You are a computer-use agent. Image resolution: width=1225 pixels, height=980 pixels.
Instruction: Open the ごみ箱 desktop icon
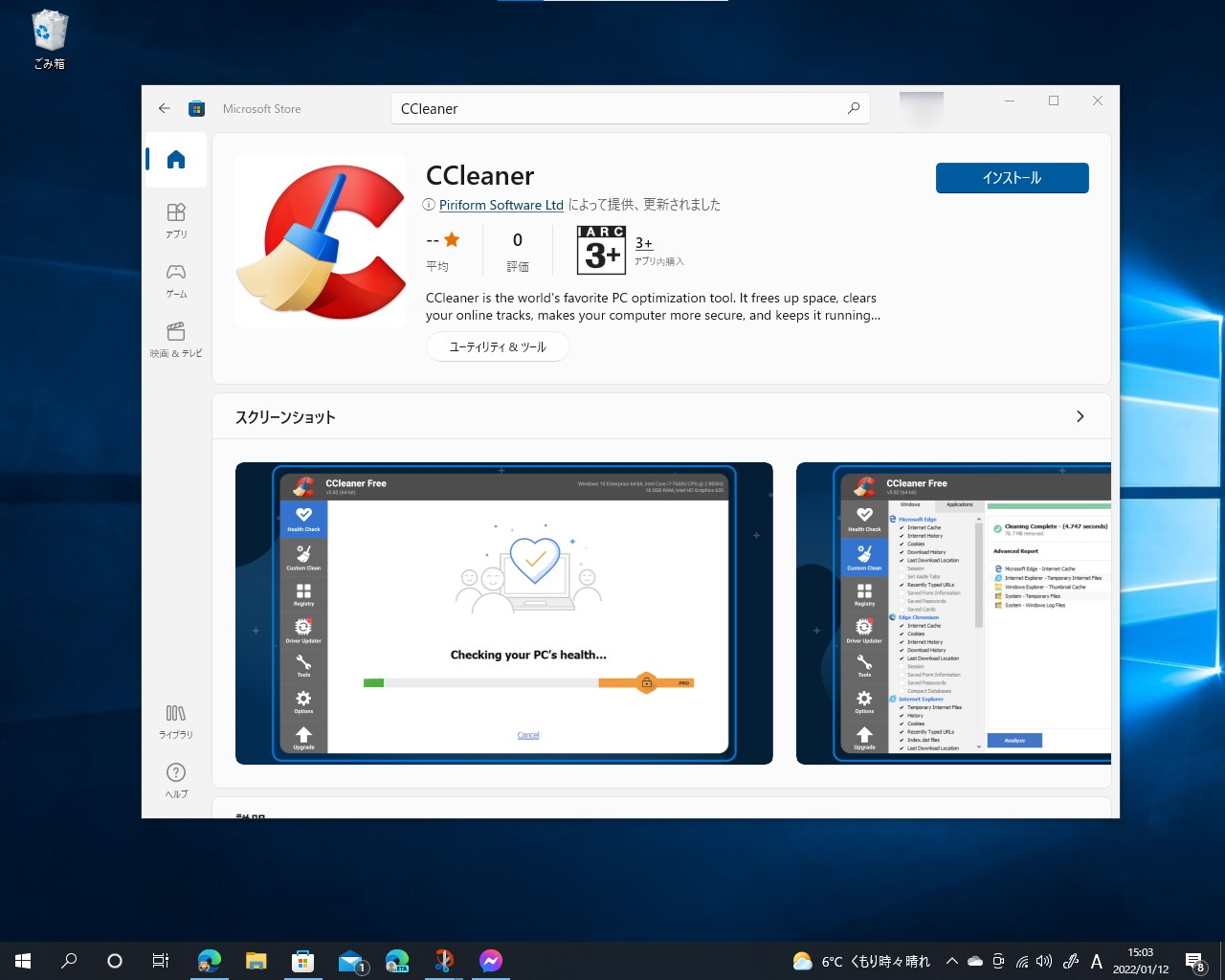(x=49, y=40)
